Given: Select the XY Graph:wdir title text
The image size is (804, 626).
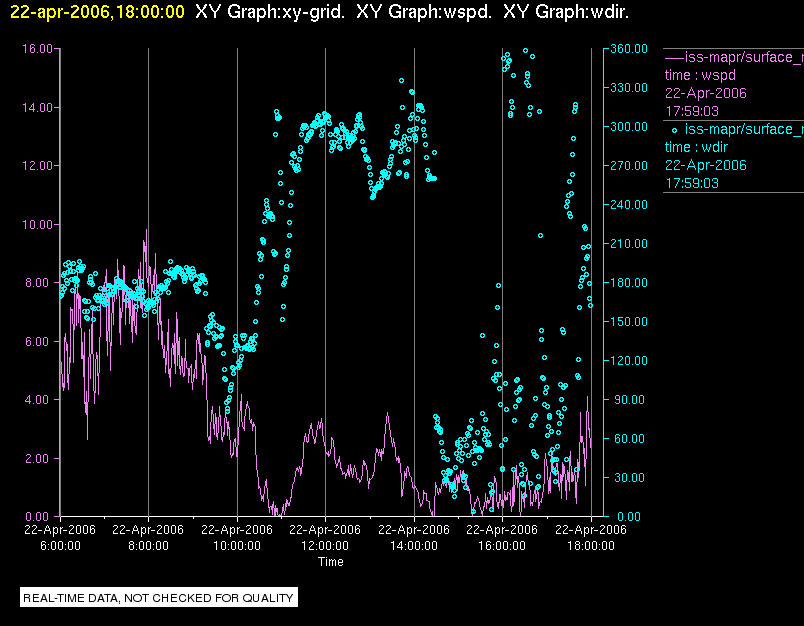Looking at the screenshot, I should tap(566, 12).
